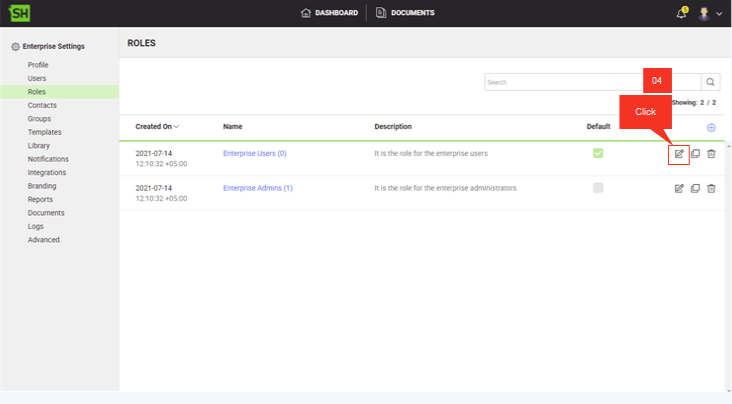Clone the Enterprise Admins role
Screen dimensions: 732x404
pyautogui.click(x=695, y=188)
